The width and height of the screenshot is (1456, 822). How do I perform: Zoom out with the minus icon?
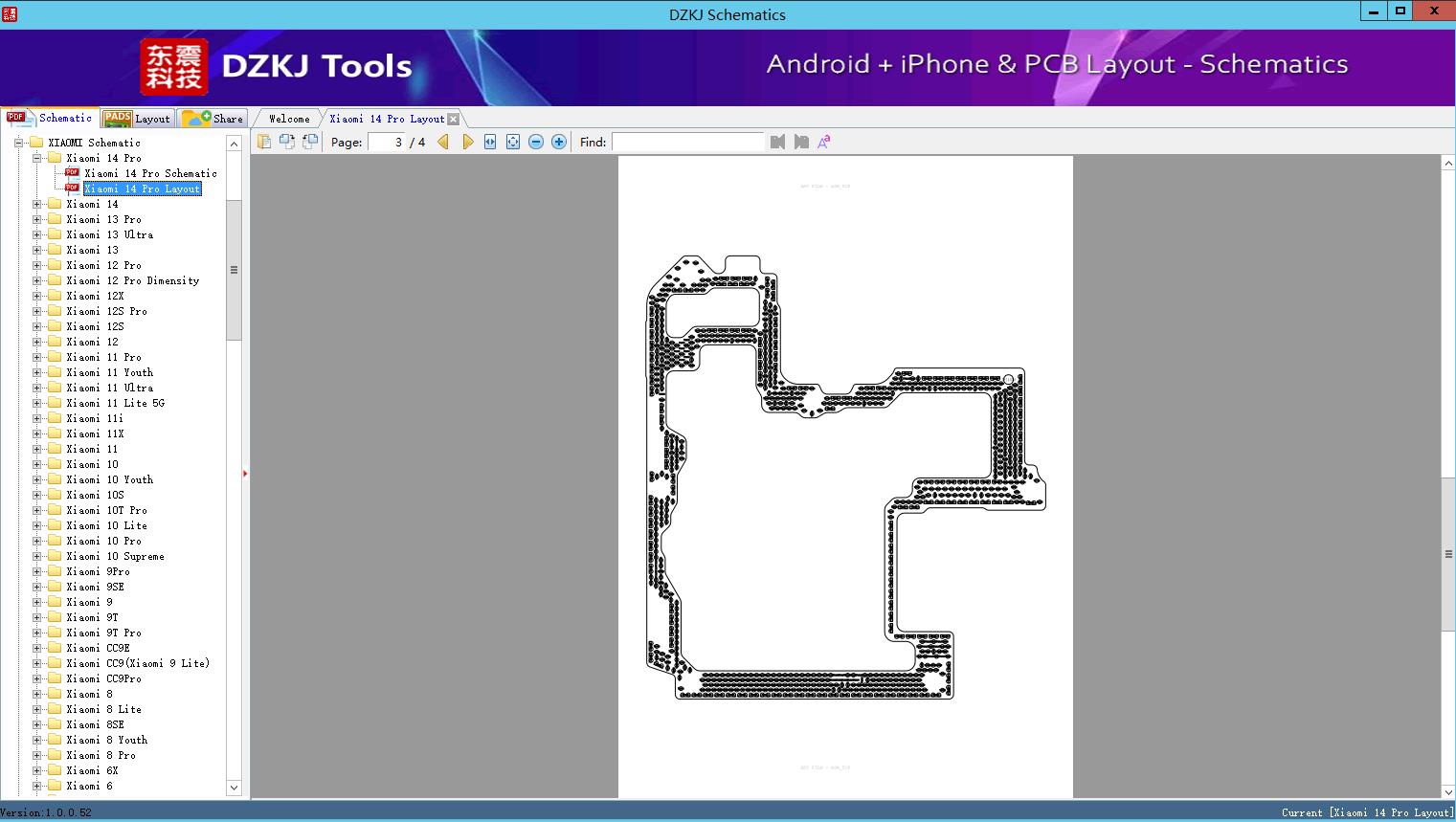coord(536,142)
